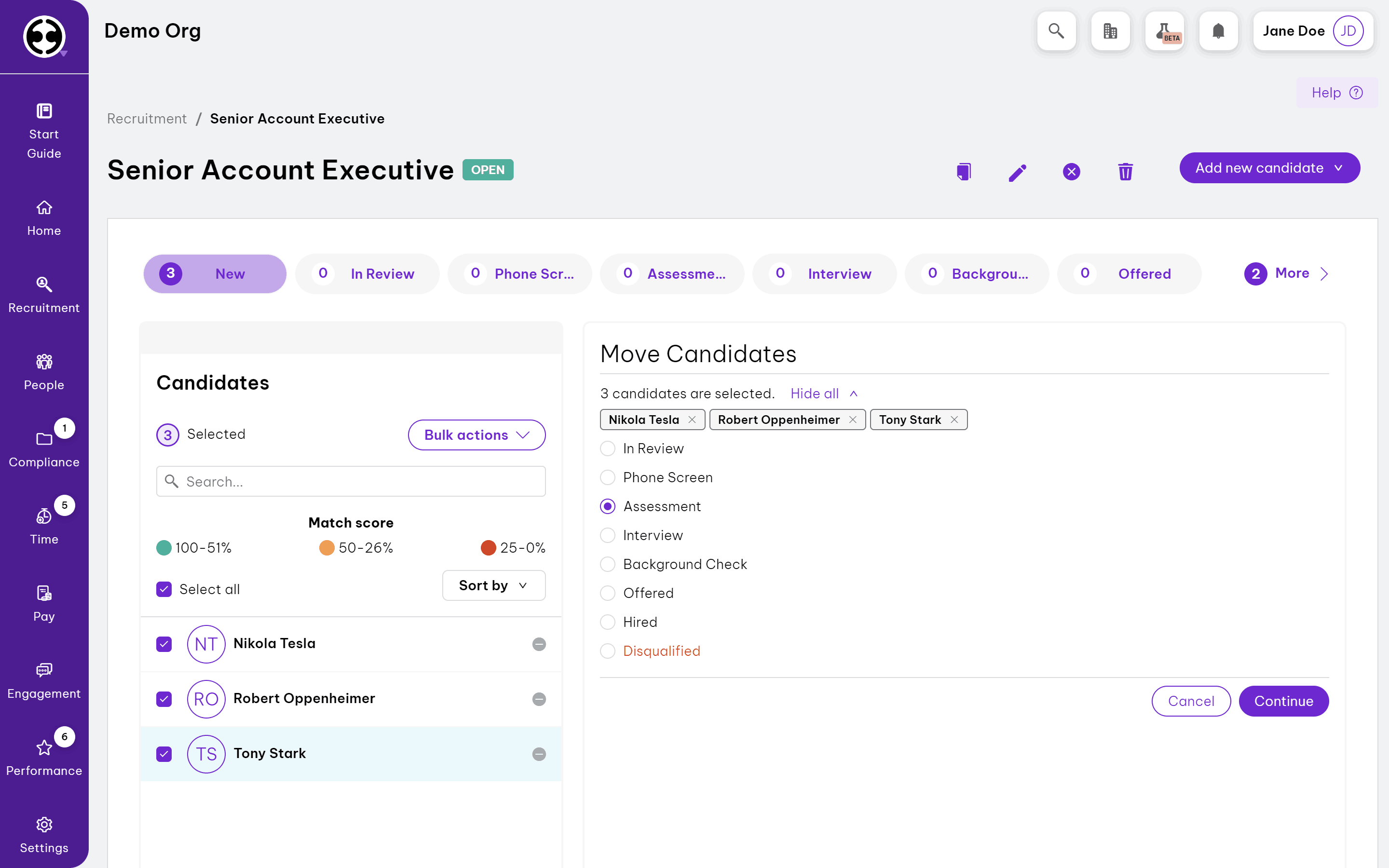Select the Interview radio option

[x=607, y=535]
